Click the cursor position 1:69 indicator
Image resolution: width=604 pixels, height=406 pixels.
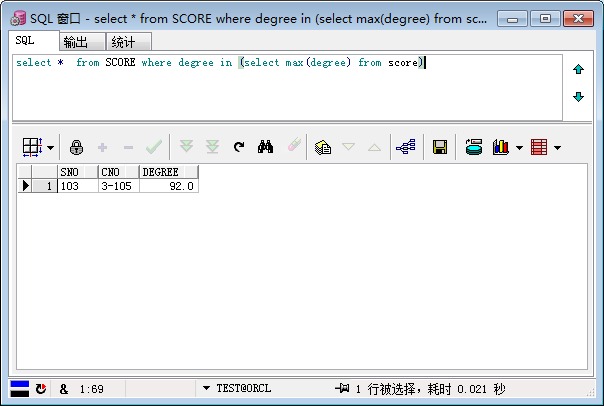[91, 389]
